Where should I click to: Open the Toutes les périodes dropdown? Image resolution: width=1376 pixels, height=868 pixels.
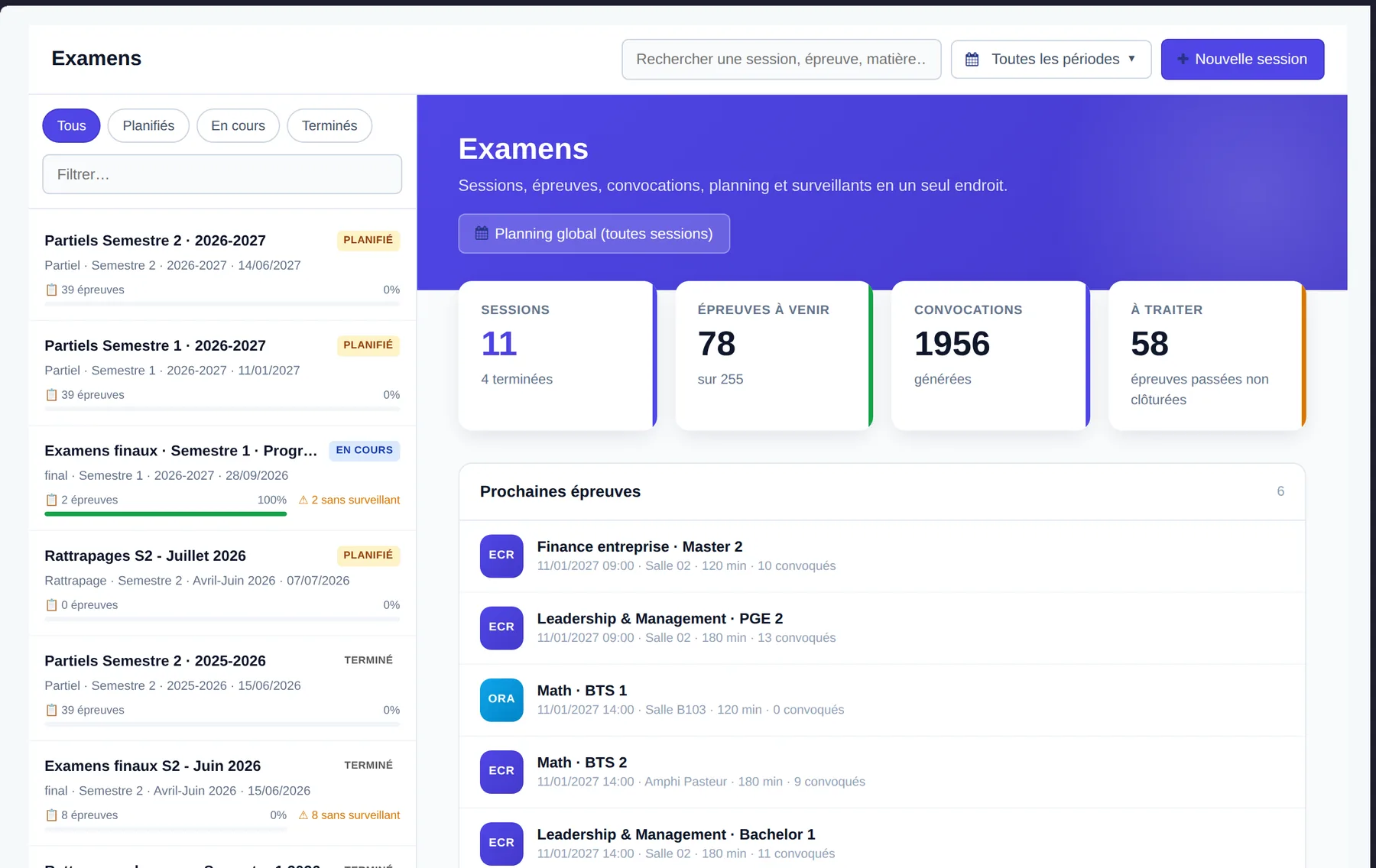(1051, 59)
